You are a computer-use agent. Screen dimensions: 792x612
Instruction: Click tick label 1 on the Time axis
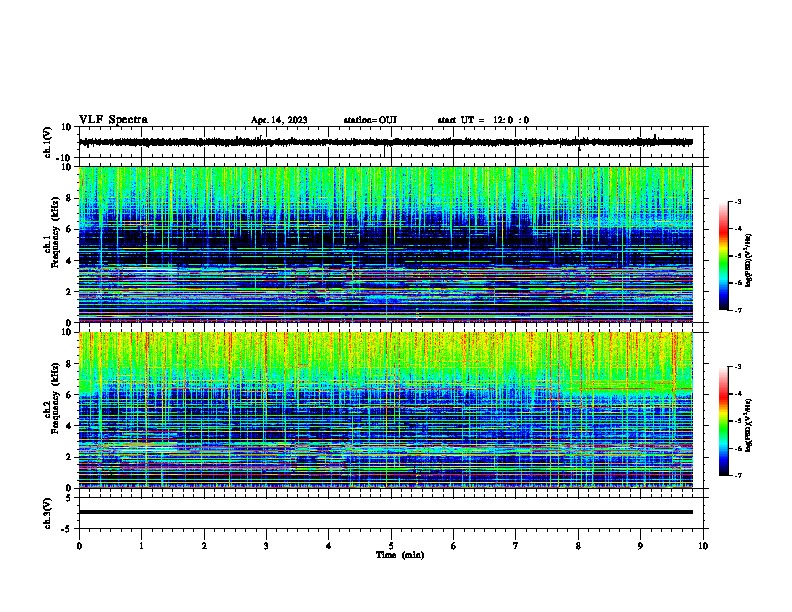[x=142, y=546]
